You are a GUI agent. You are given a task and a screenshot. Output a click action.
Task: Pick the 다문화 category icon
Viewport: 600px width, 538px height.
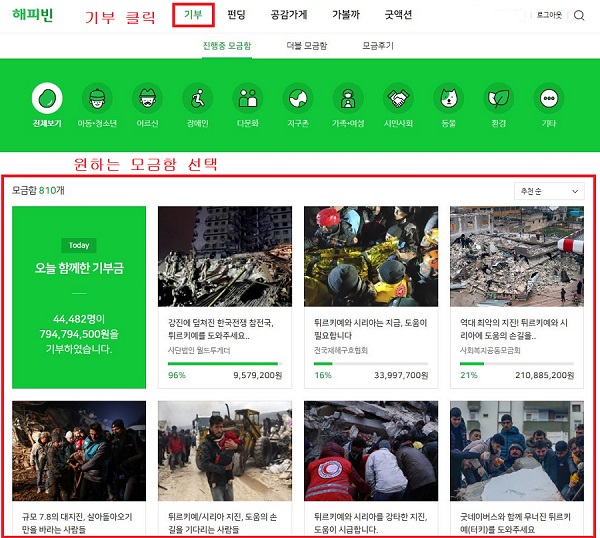click(x=248, y=98)
